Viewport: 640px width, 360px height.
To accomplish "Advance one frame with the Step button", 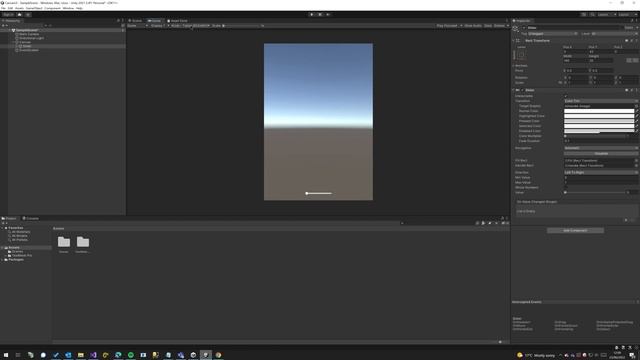I will click(328, 14).
